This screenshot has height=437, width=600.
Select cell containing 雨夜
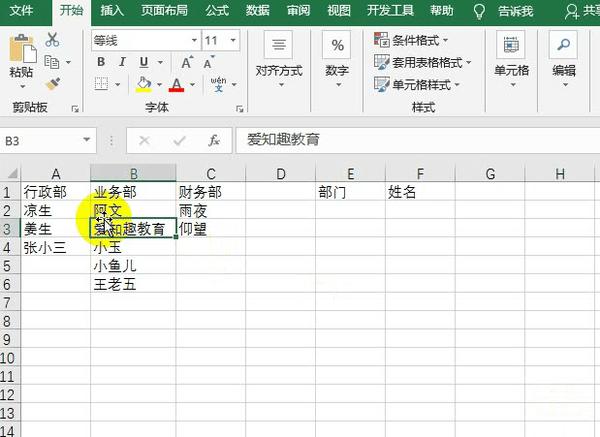(211, 210)
